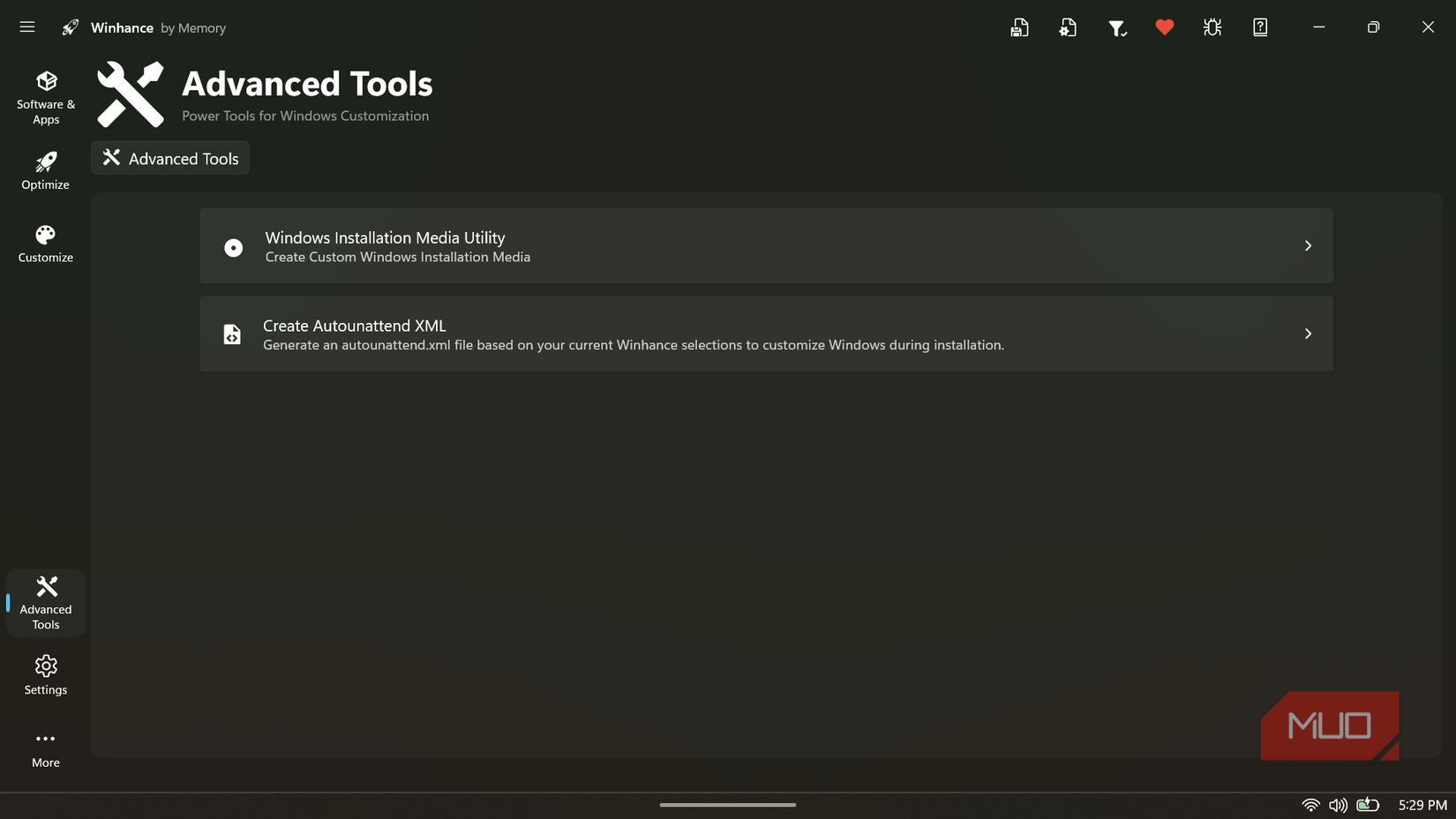Click the Winhance rocket logo in the title bar
The height and width of the screenshot is (819, 1456).
coord(70,27)
